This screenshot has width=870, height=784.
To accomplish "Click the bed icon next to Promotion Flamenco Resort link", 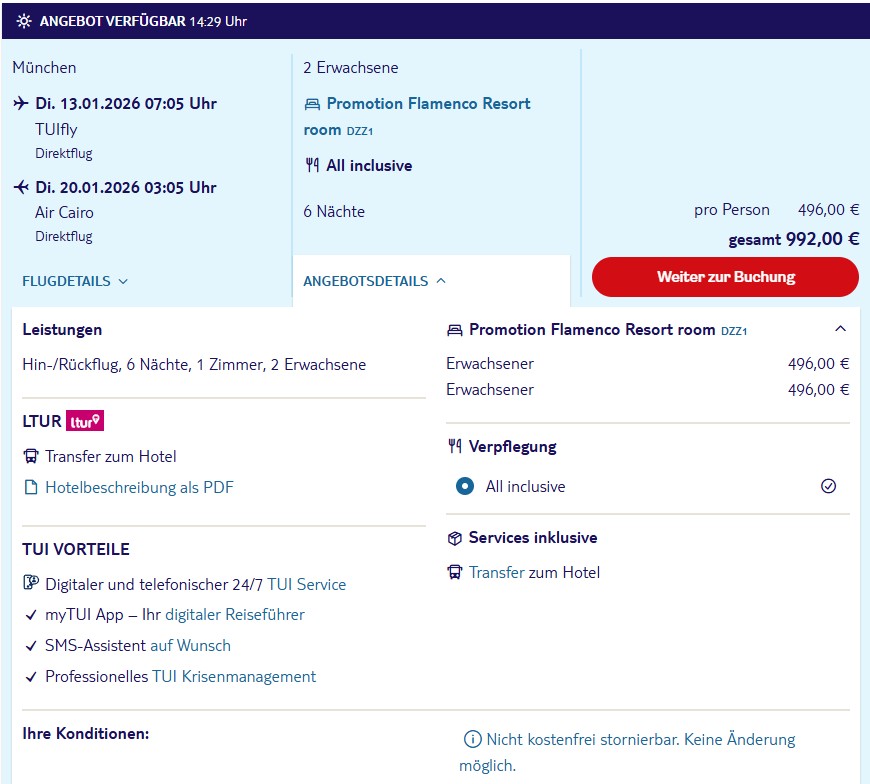I will 312,104.
